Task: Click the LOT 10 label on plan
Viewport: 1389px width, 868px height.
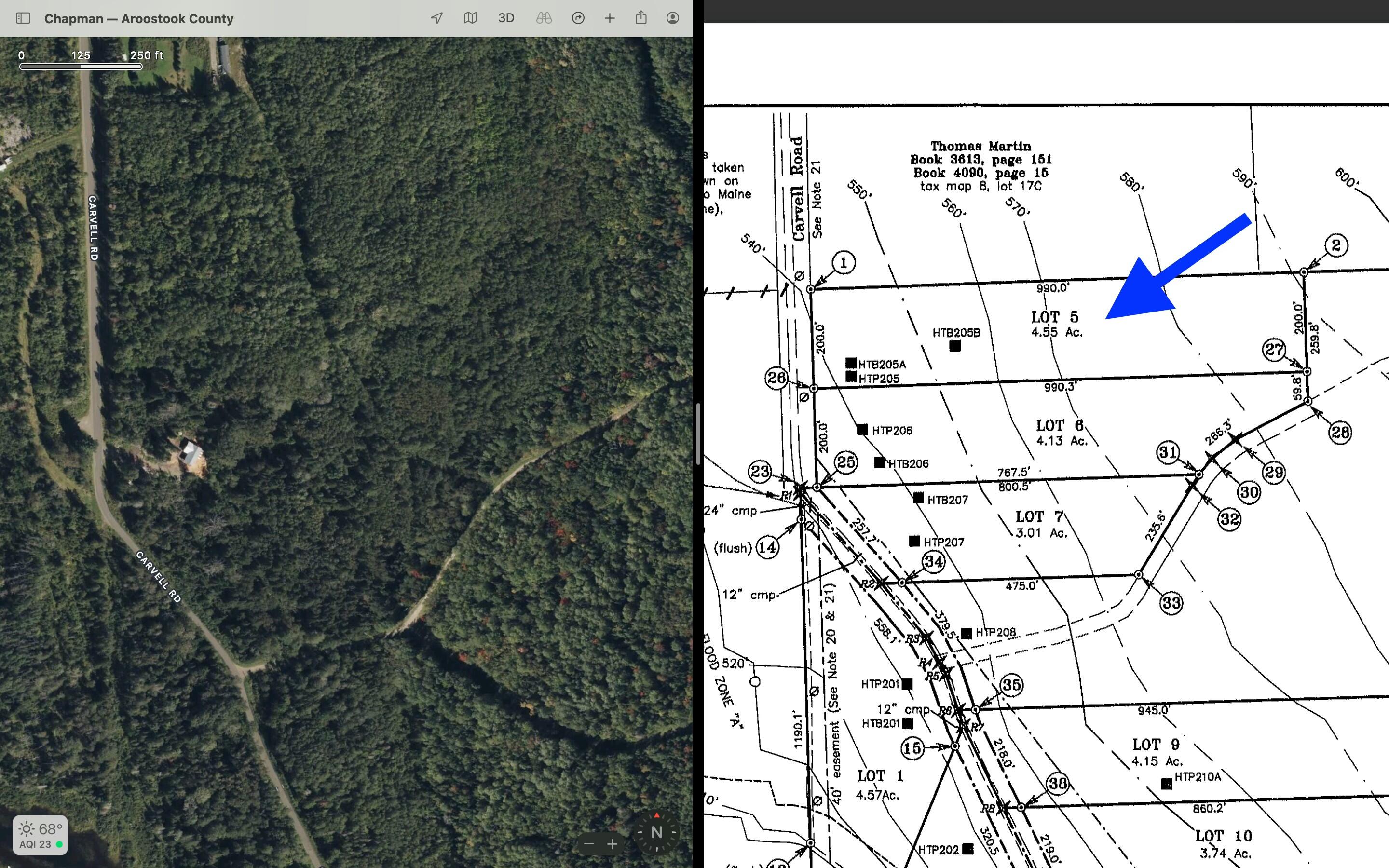Action: (x=1224, y=836)
